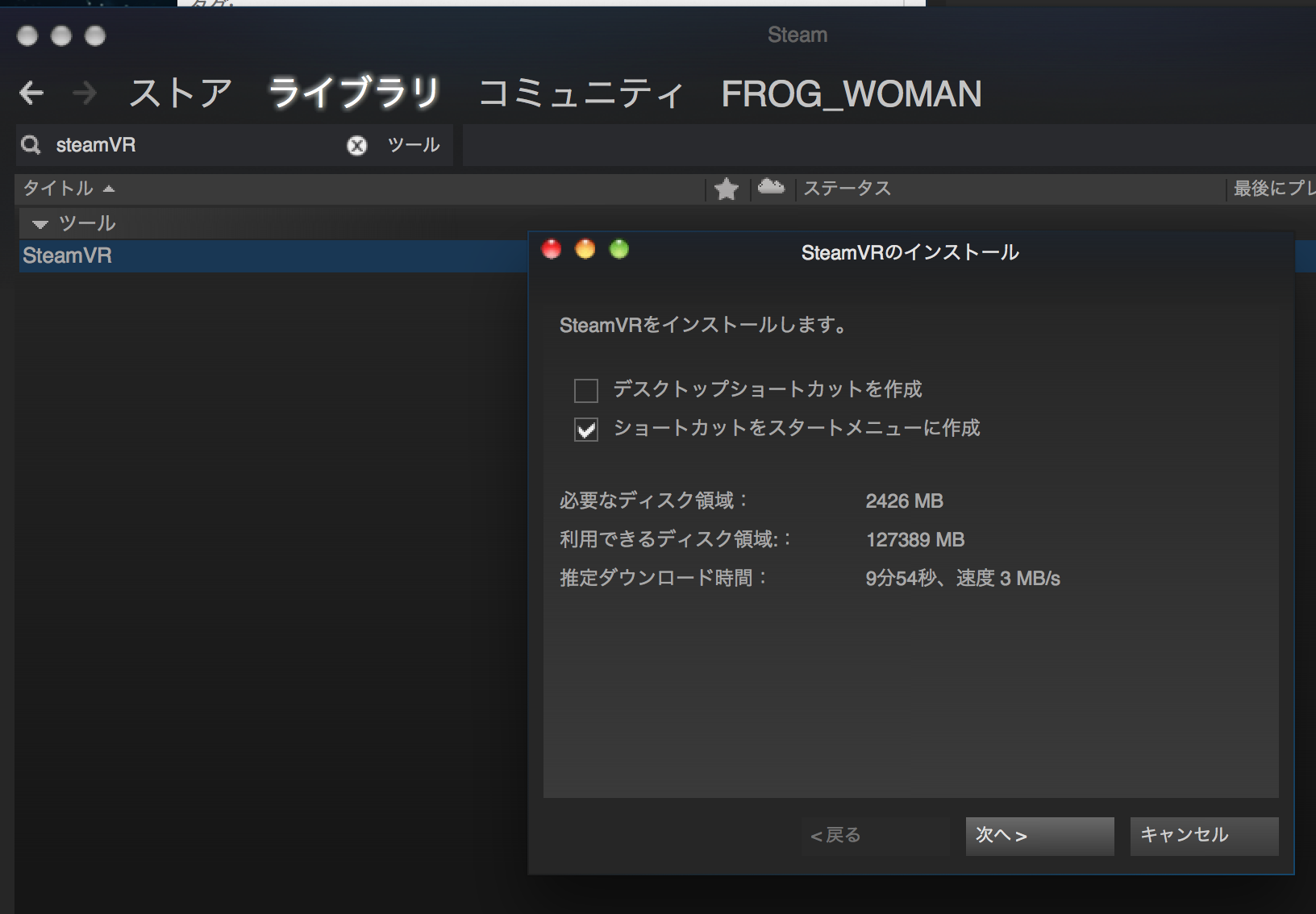Go forward with the right arrow
This screenshot has height=914, width=1316.
(x=84, y=93)
